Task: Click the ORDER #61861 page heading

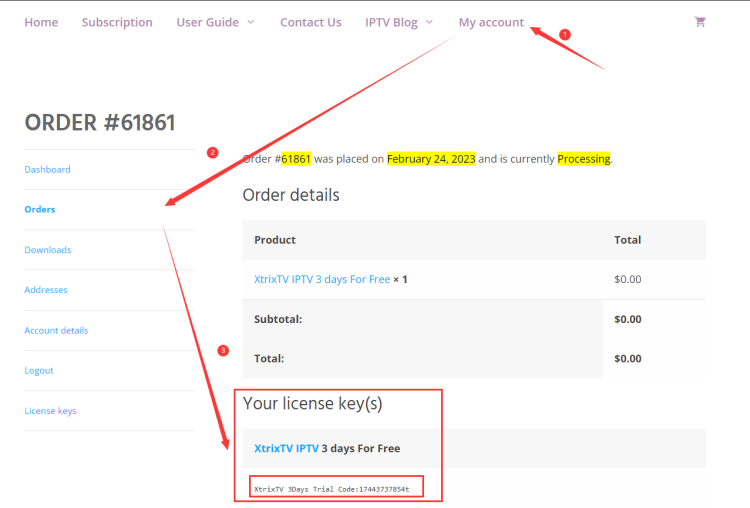Action: coord(100,122)
